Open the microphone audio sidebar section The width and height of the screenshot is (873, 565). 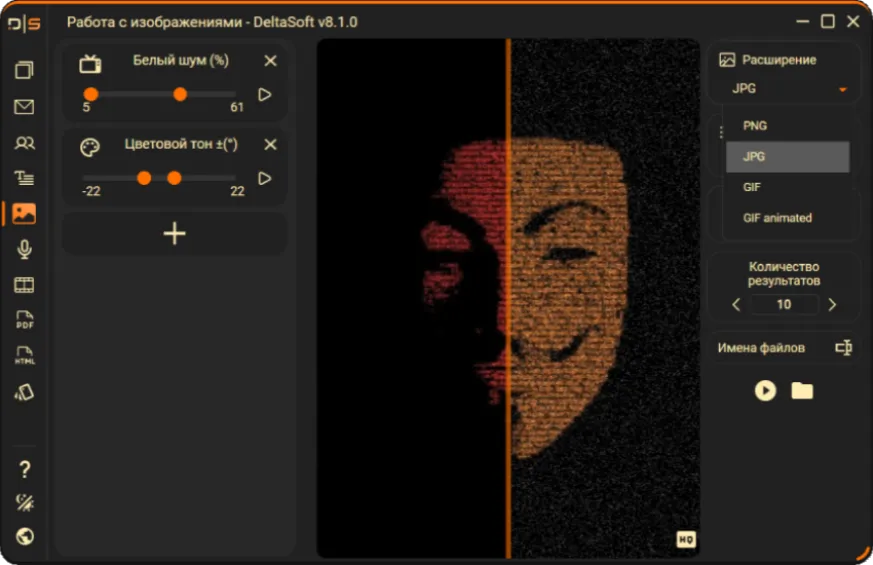[24, 249]
